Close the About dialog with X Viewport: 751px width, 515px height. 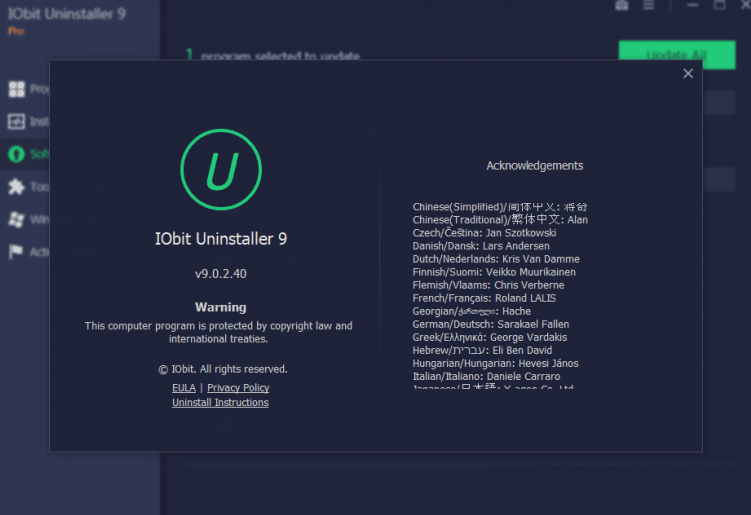[688, 73]
